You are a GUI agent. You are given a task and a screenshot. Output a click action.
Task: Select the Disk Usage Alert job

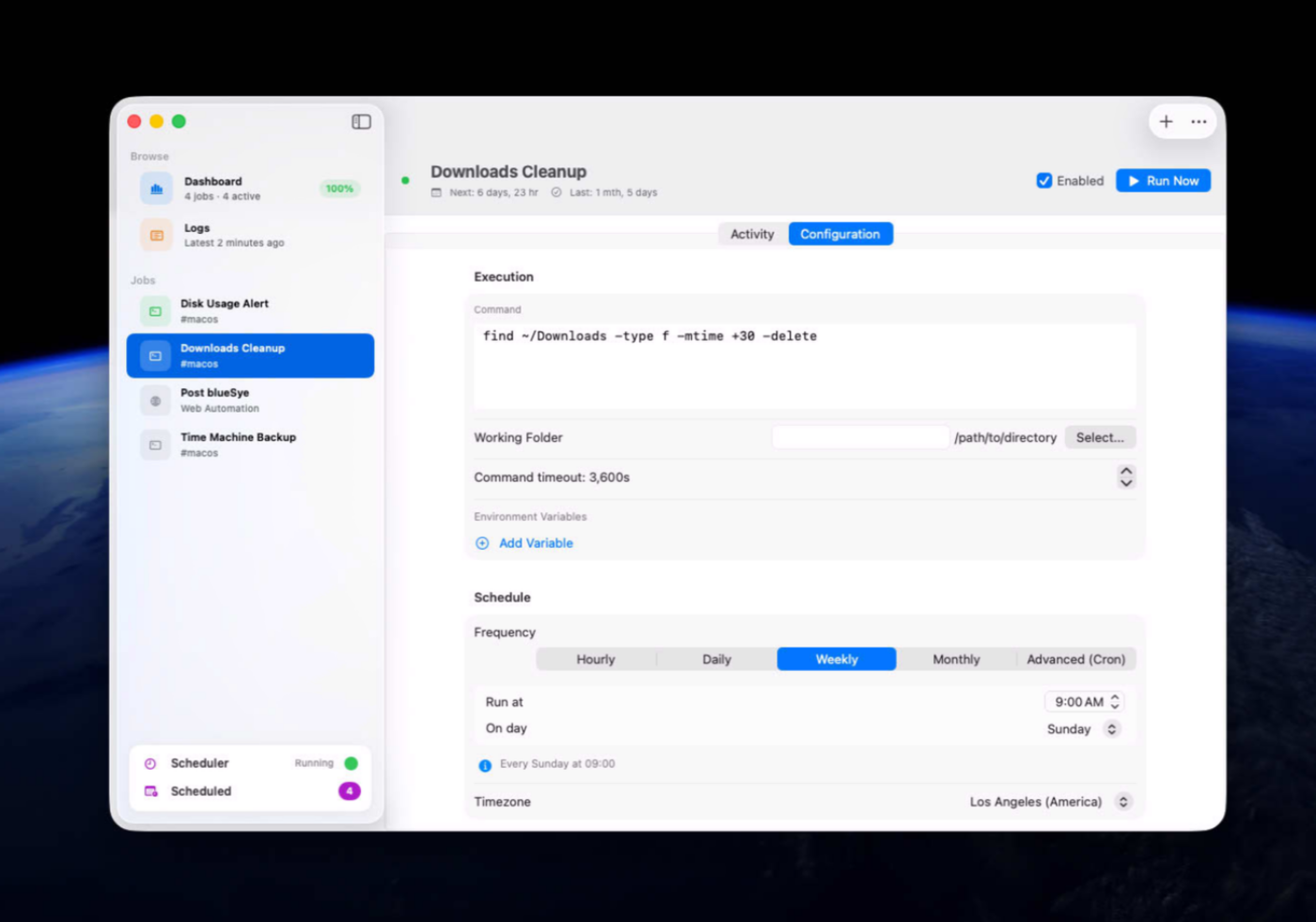point(250,311)
